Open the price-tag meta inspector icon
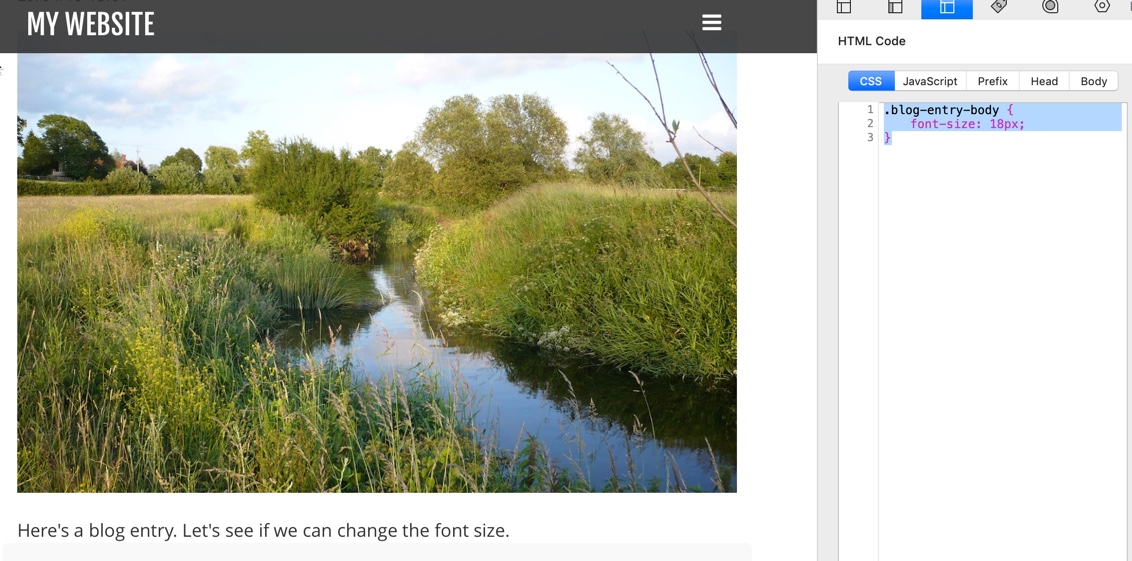The image size is (1132, 561). 998,6
